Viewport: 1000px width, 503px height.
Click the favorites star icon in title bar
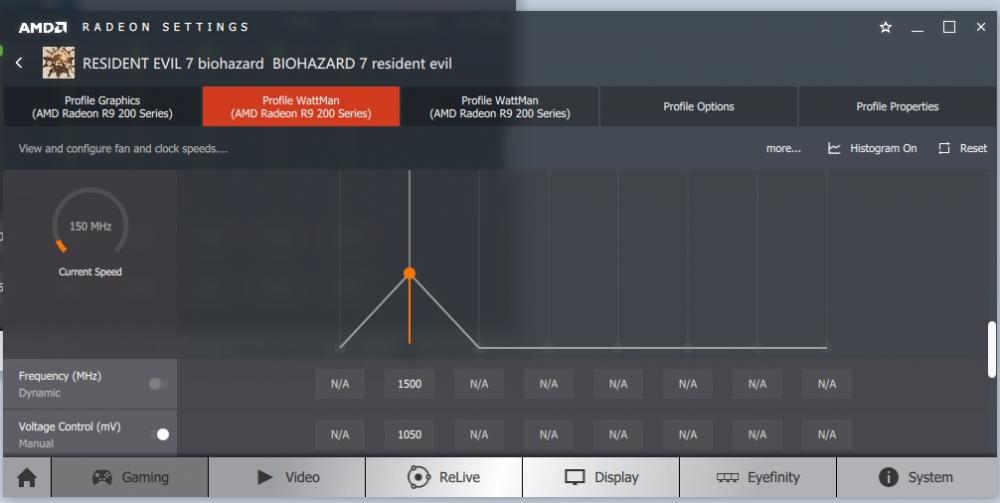click(x=885, y=28)
